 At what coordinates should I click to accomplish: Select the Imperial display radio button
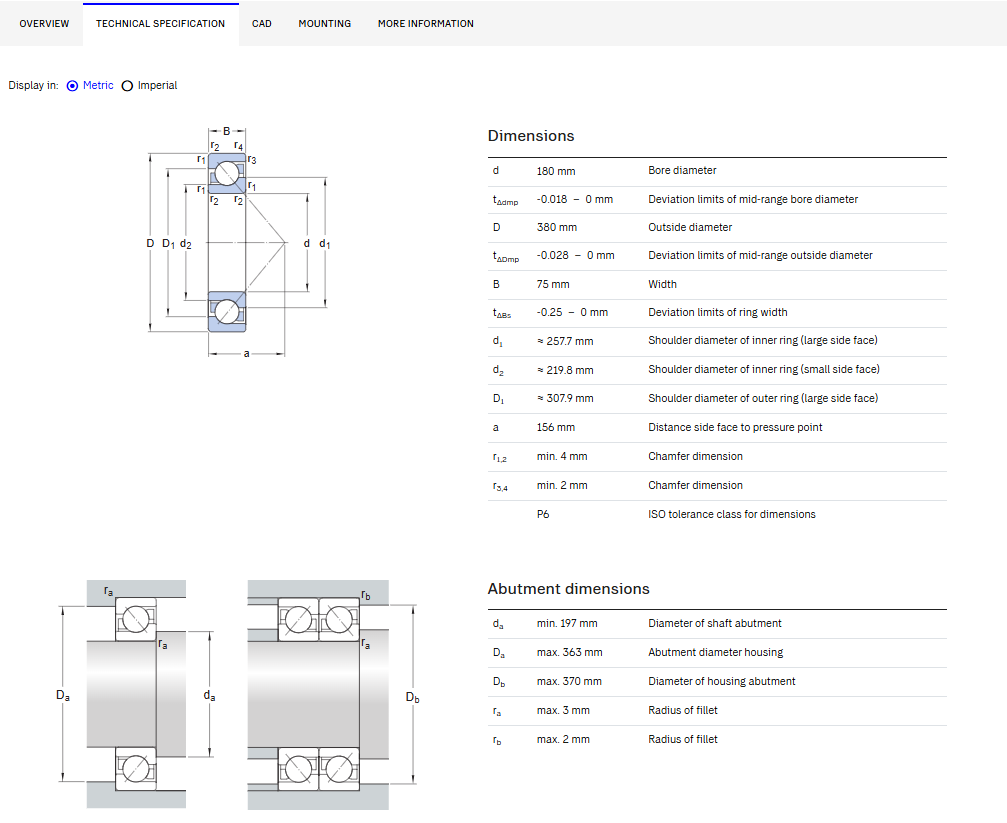click(x=127, y=85)
